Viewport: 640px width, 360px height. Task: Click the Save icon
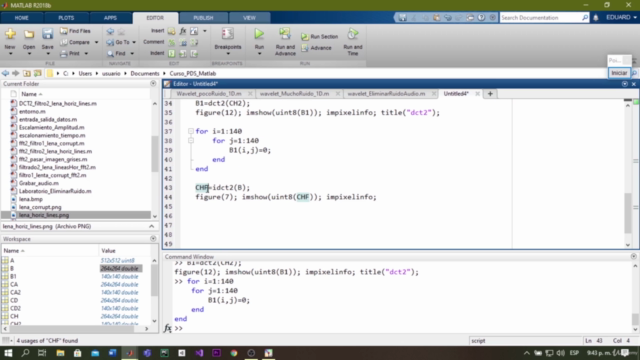pyautogui.click(x=47, y=34)
